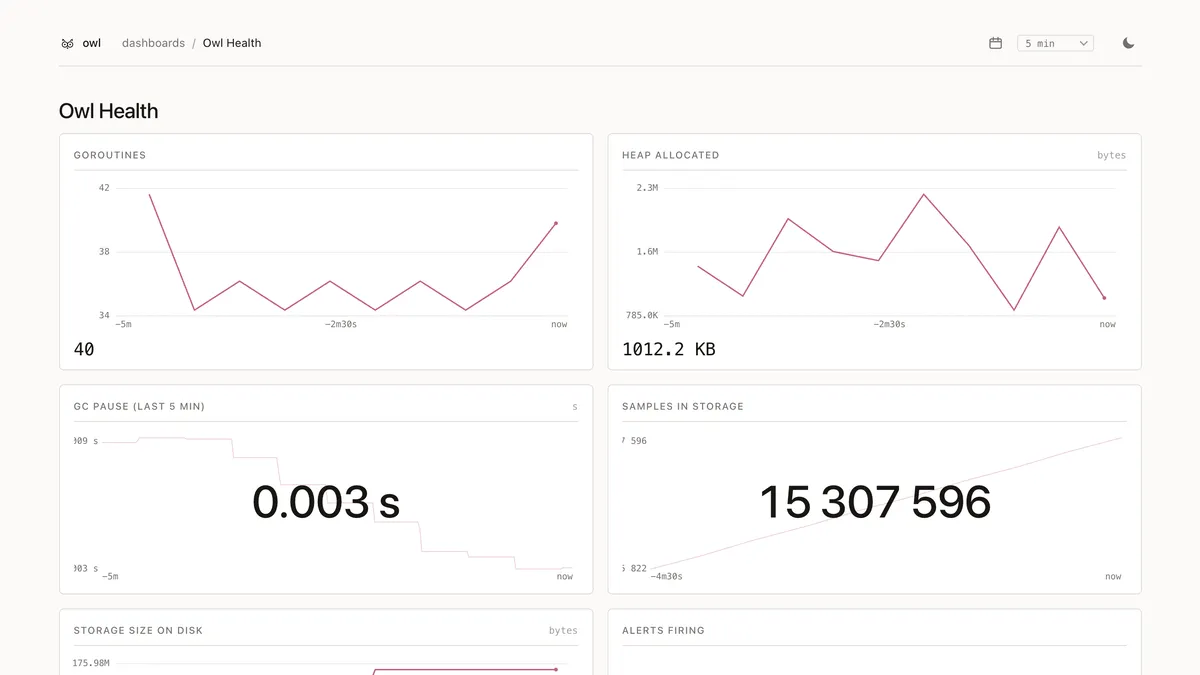Click the 175.98M storage axis label
Screen dimensions: 1200x675
click(91, 663)
